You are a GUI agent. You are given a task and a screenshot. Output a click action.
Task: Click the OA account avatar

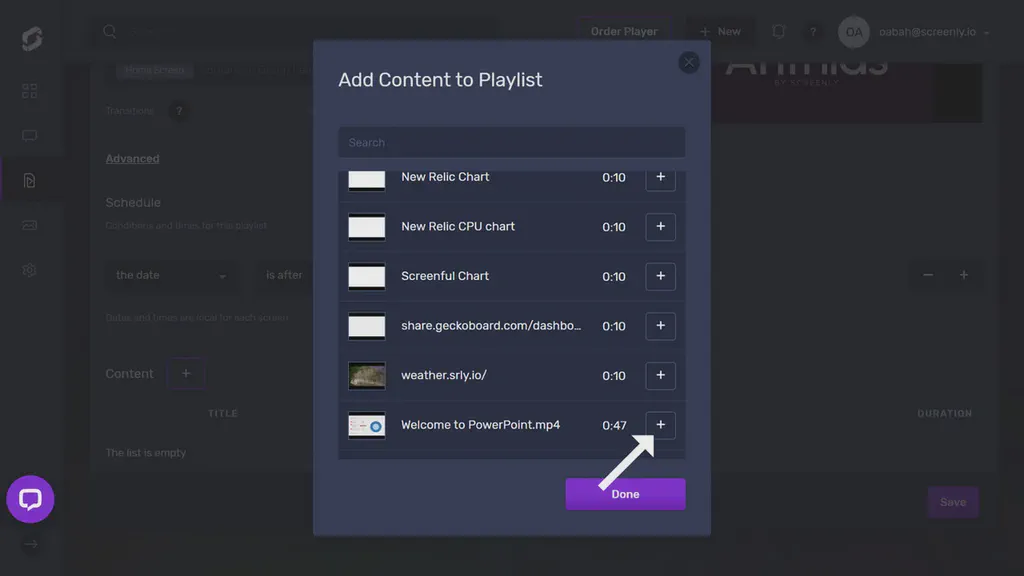[853, 31]
